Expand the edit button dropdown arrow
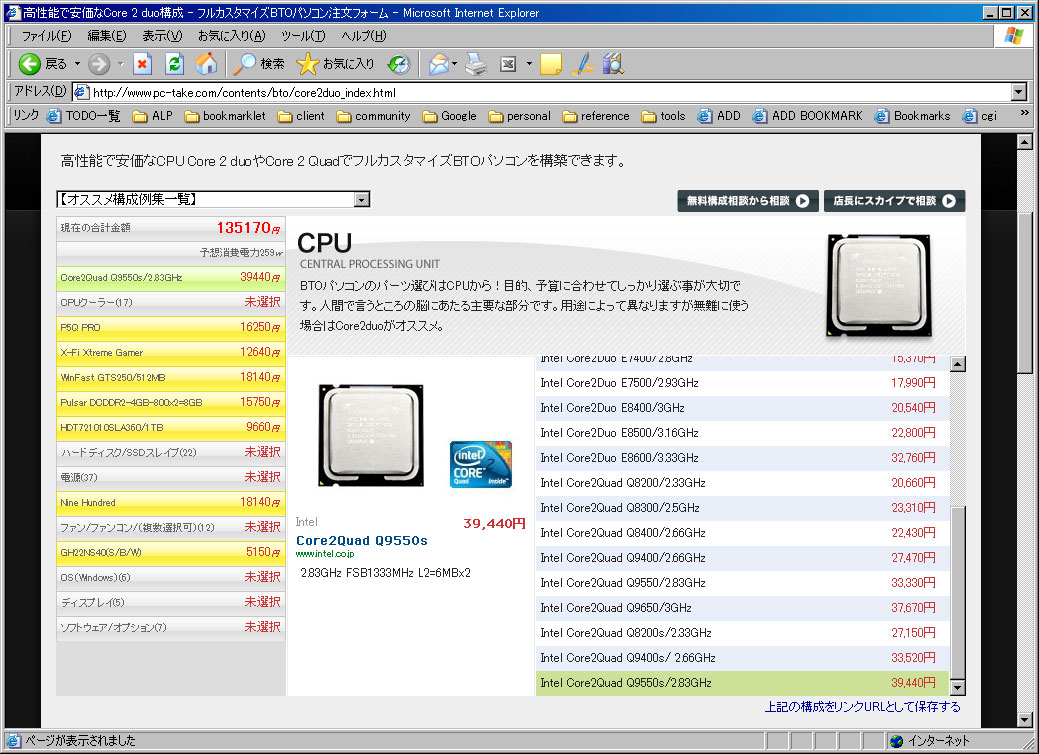Screen dimensions: 1039x754 529,64
